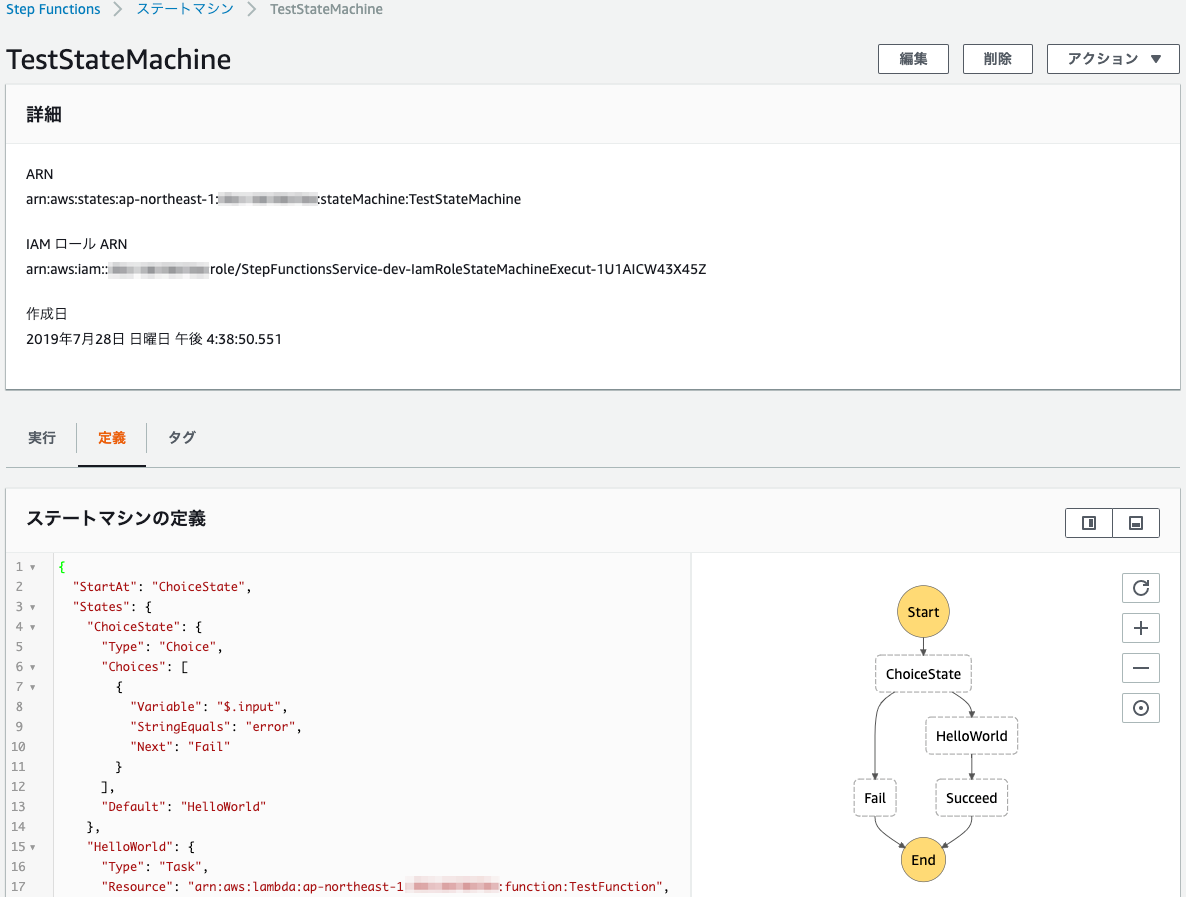Go to Step Functions breadcrumb link
Viewport: 1186px width, 897px height.
53,9
